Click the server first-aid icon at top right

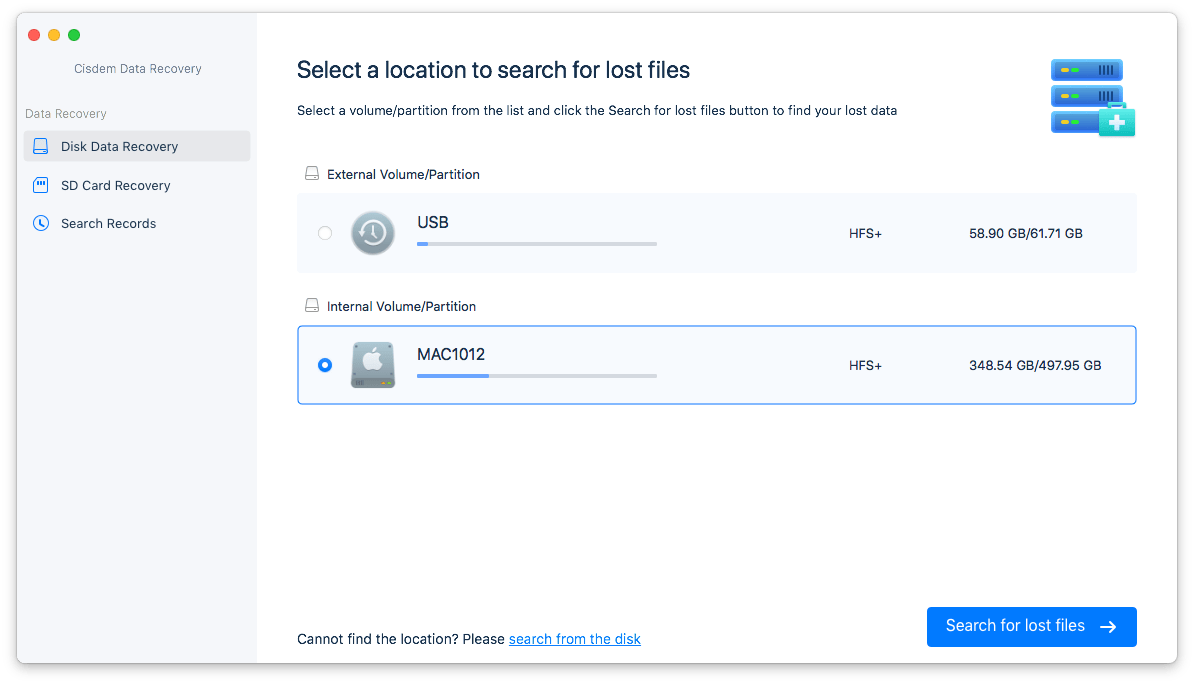pos(1092,97)
